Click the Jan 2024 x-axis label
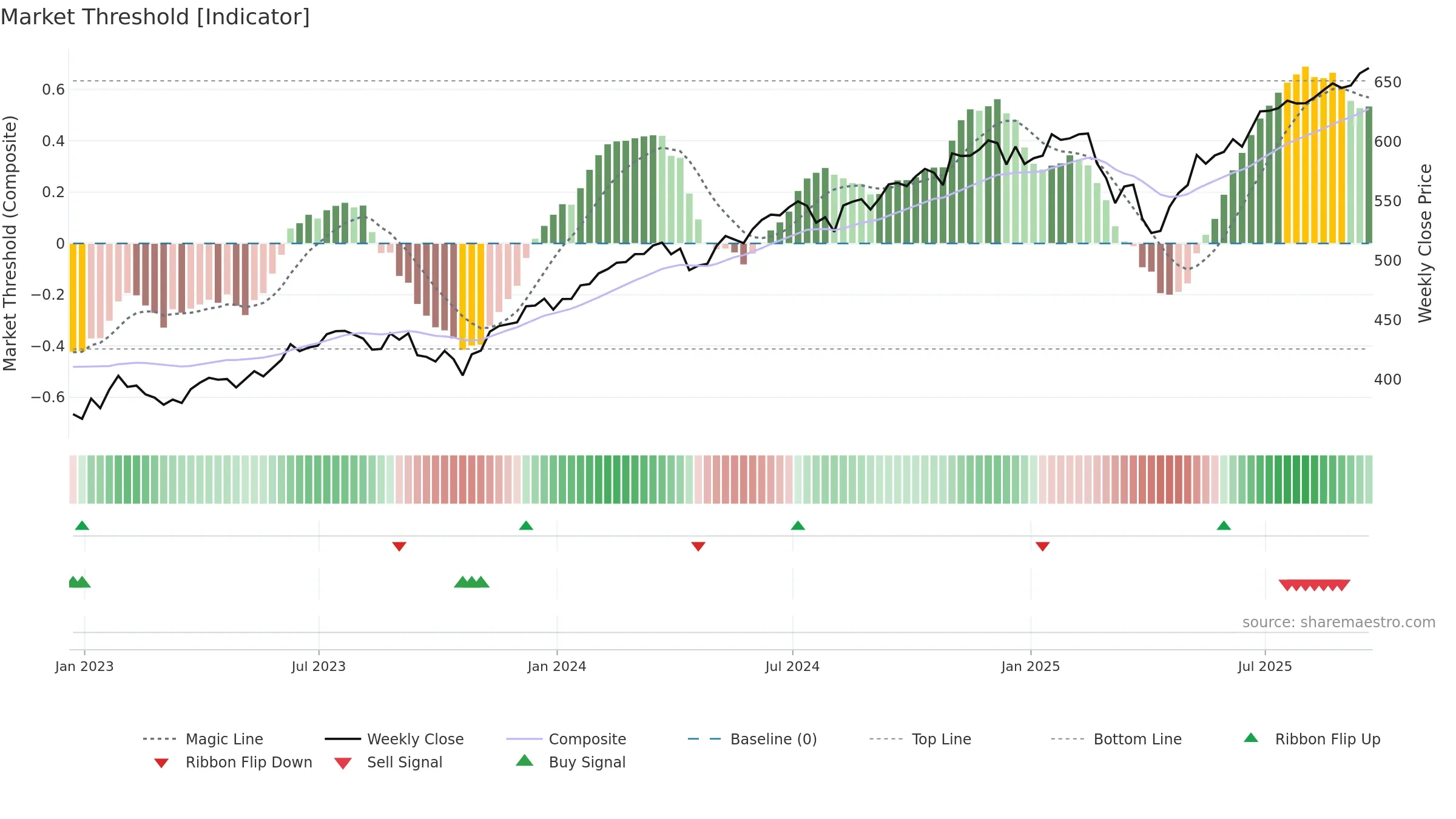 click(557, 666)
